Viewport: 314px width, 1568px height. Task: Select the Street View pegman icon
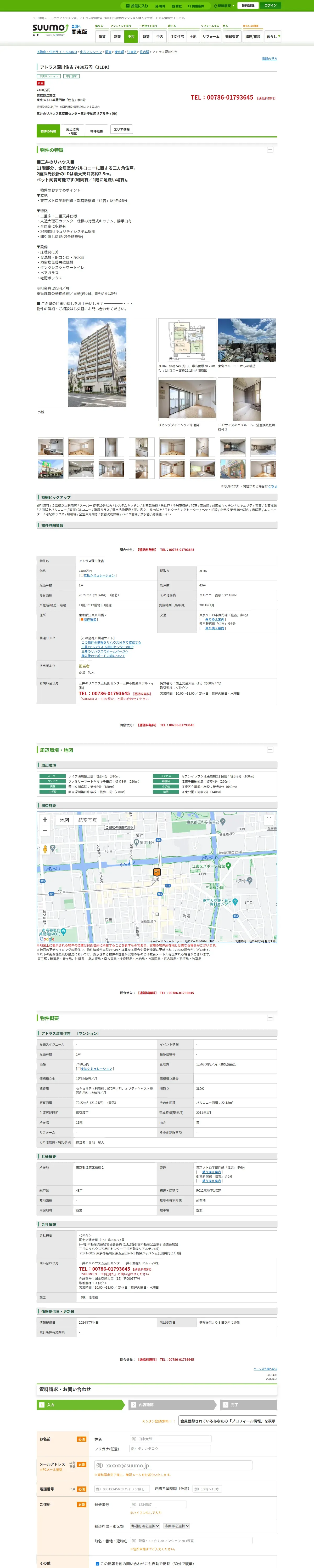(x=44, y=849)
